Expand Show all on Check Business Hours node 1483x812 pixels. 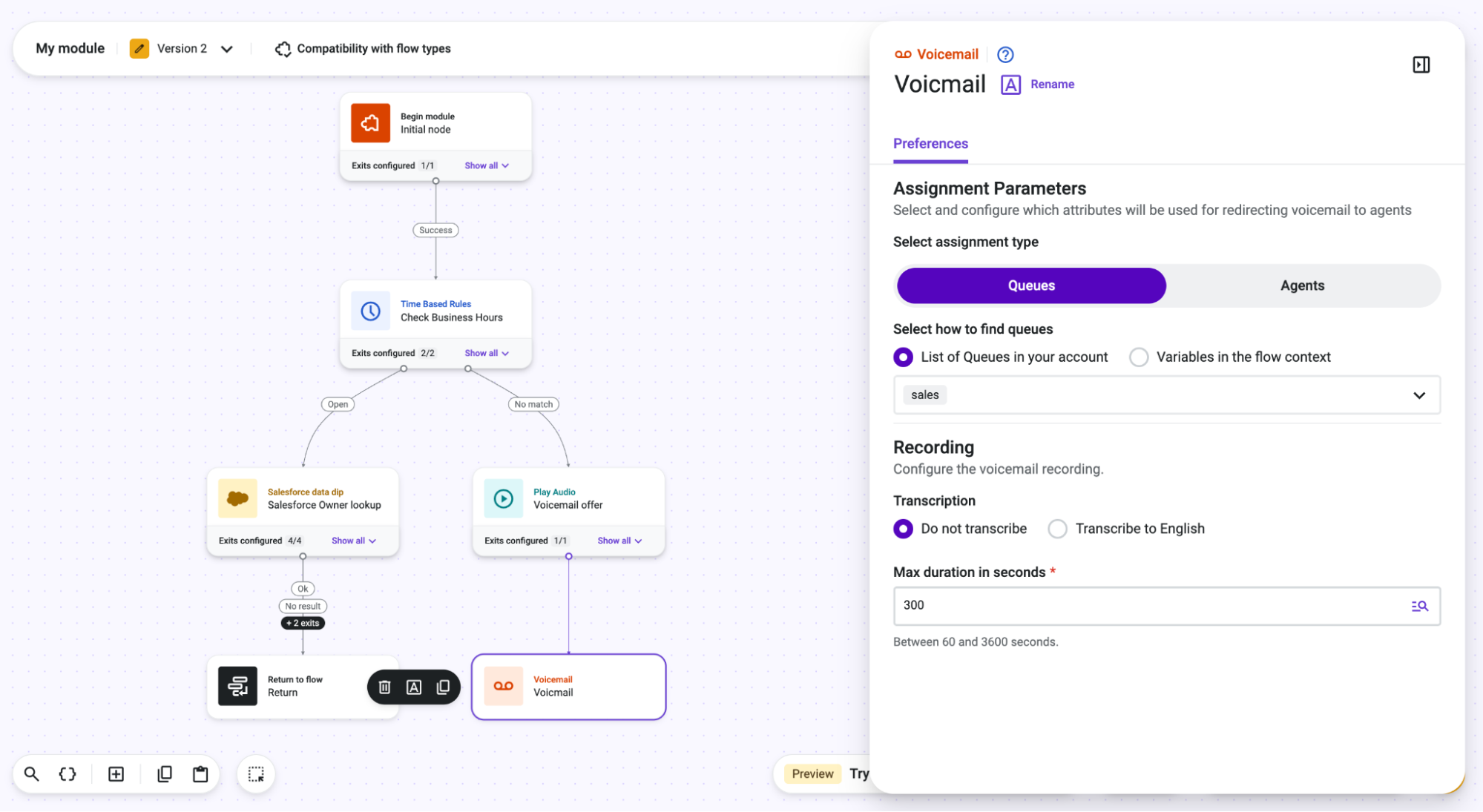pos(487,353)
